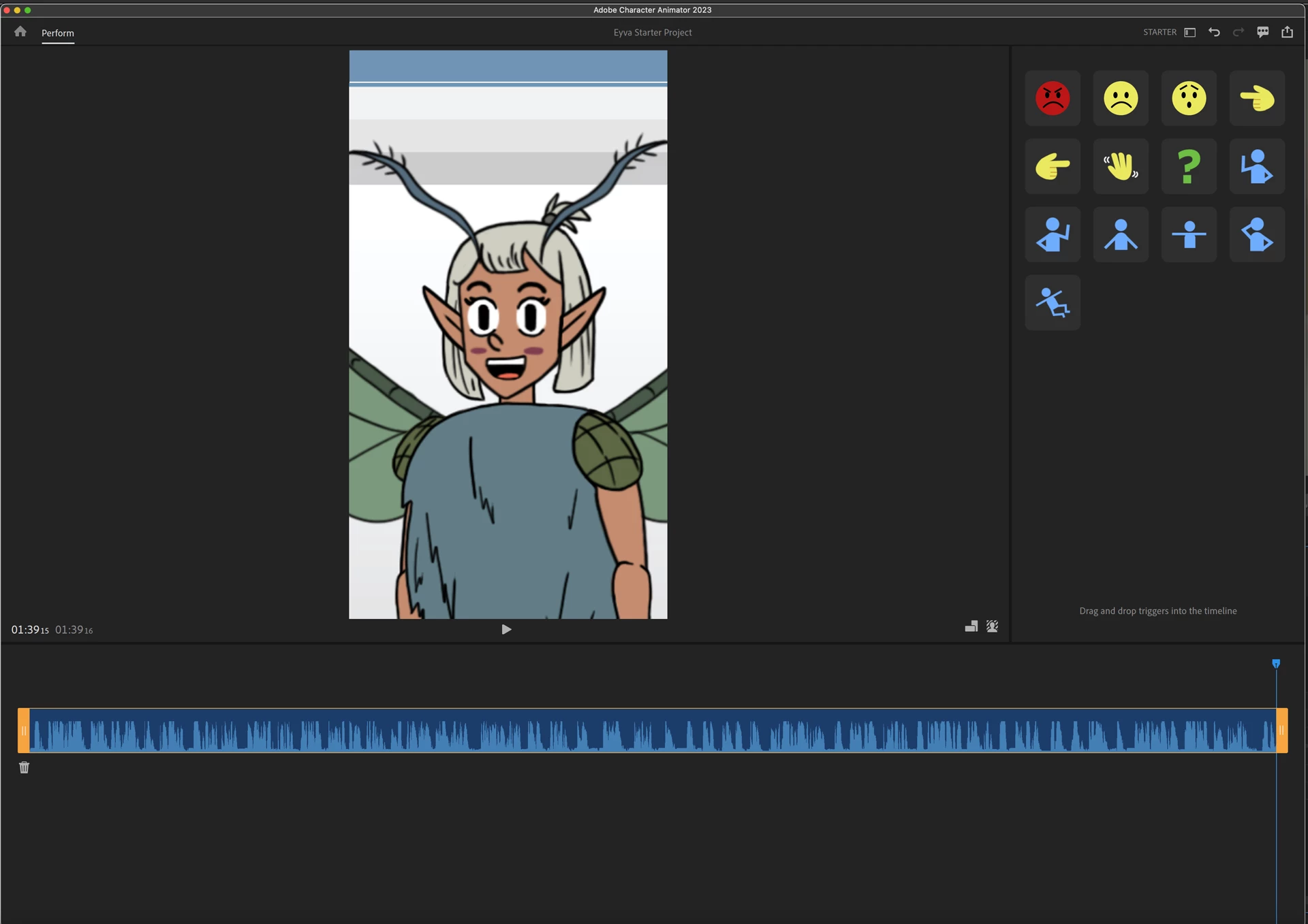Open the Perform tab

click(x=58, y=33)
